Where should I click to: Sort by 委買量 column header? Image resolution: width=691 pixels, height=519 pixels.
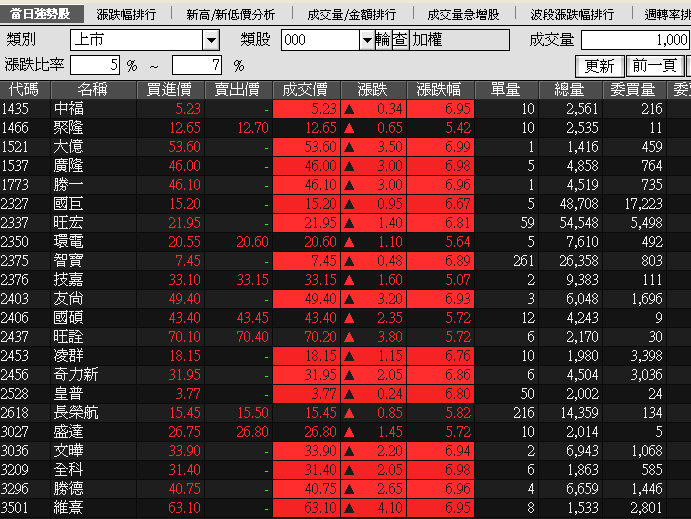(x=634, y=89)
